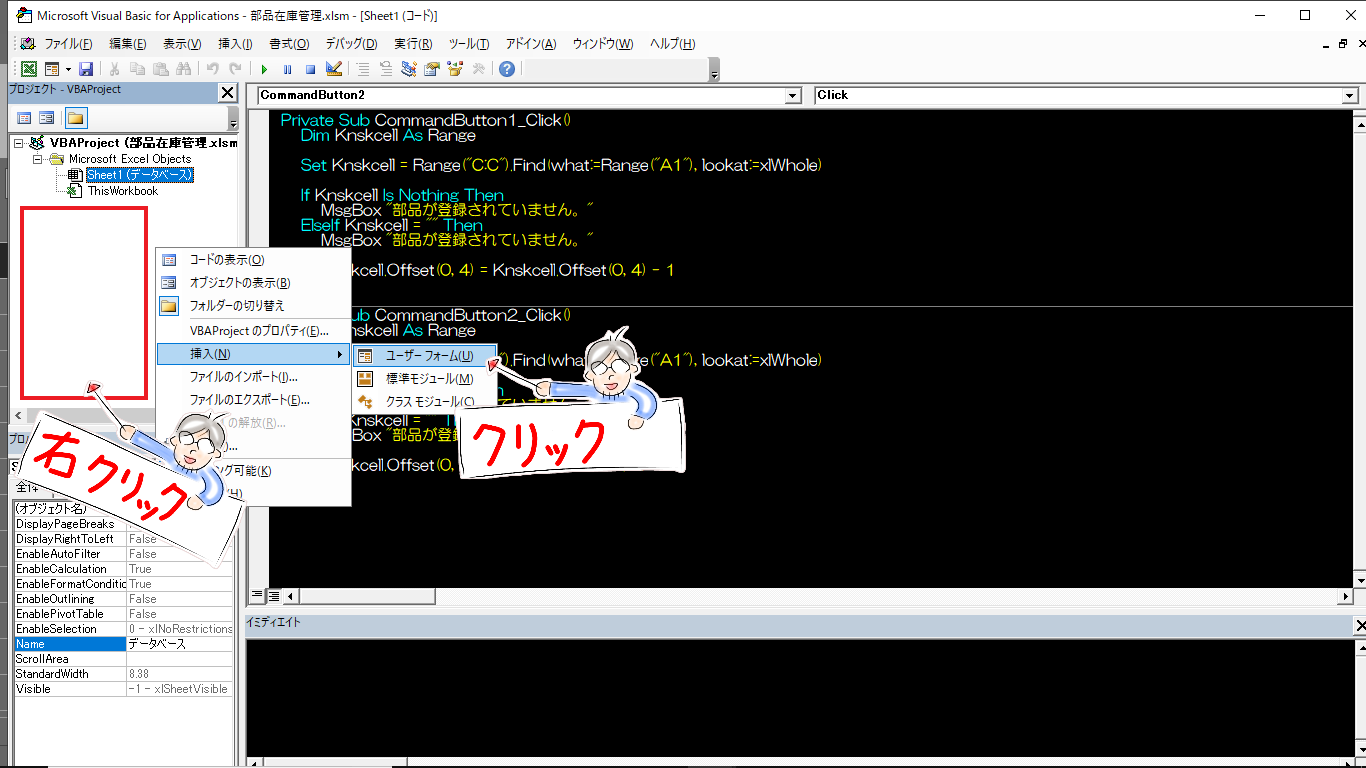This screenshot has height=768, width=1366.
Task: Select クラス モジュール(C) in submenu
Action: pyautogui.click(x=425, y=401)
